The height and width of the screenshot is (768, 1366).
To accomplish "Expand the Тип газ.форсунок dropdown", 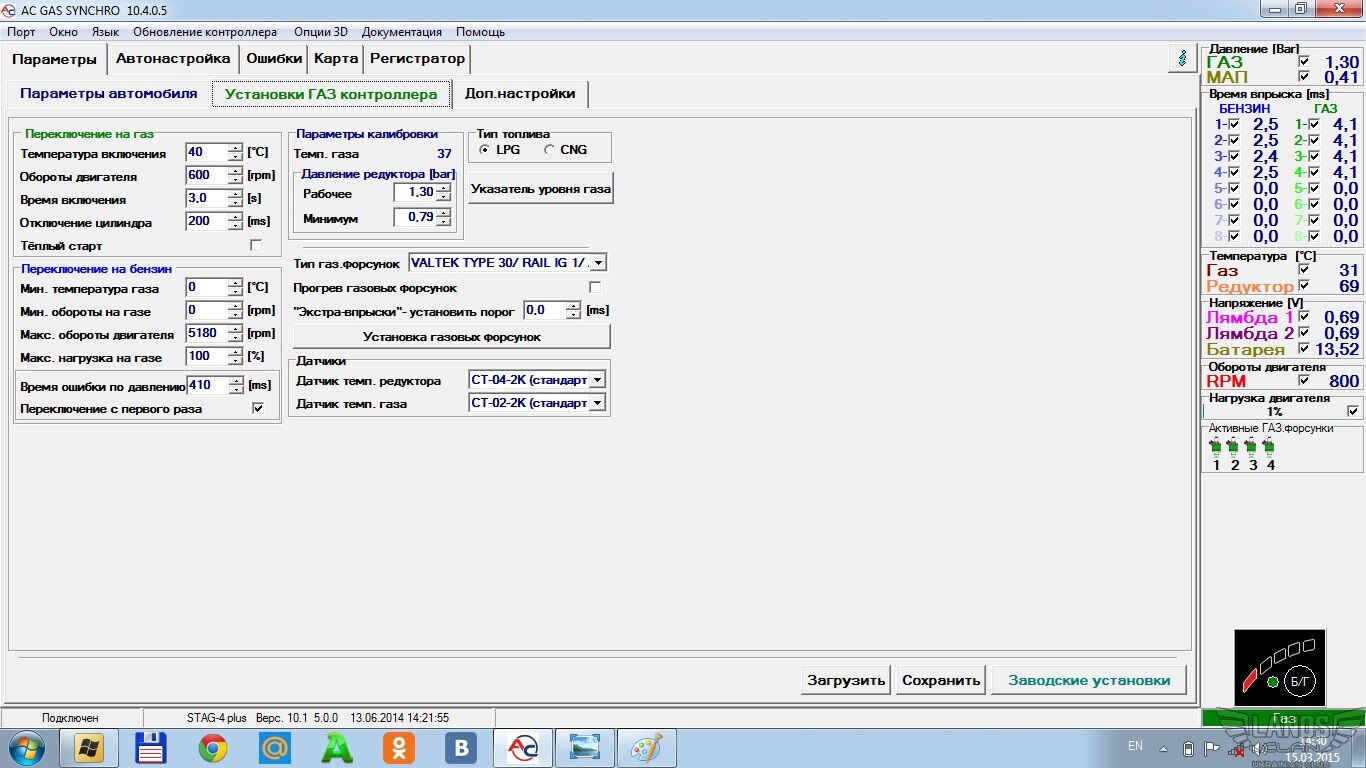I will coord(598,263).
